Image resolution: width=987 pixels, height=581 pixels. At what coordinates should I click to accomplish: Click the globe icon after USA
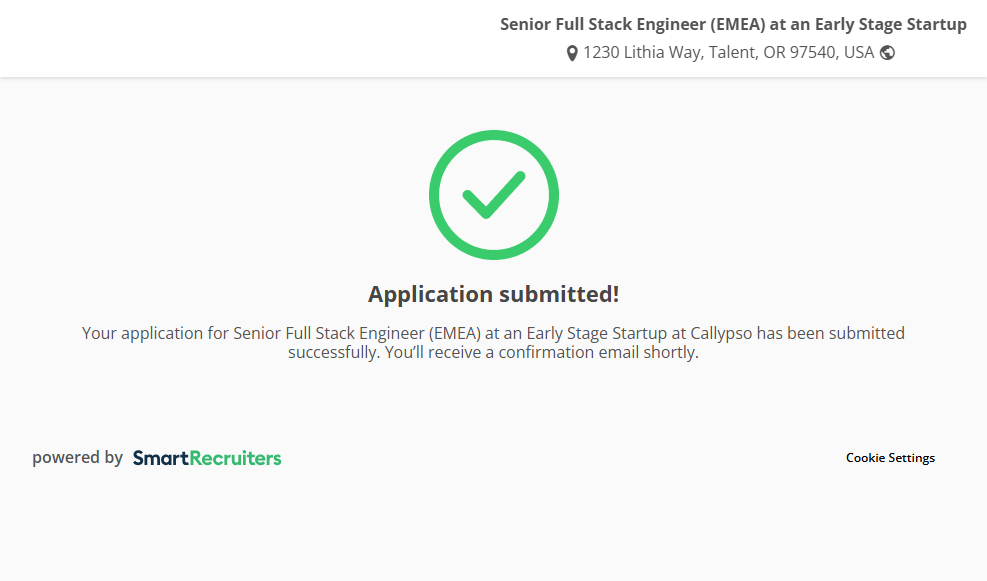click(x=887, y=53)
